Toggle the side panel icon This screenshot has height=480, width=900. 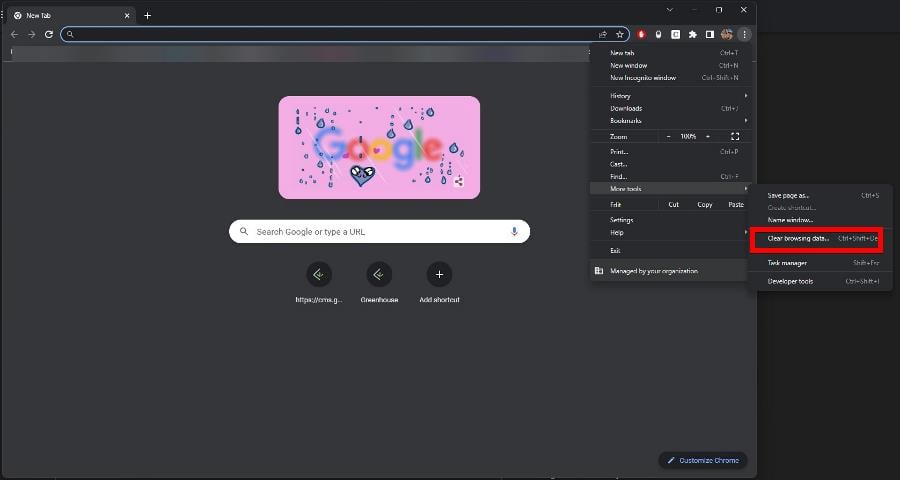709,34
